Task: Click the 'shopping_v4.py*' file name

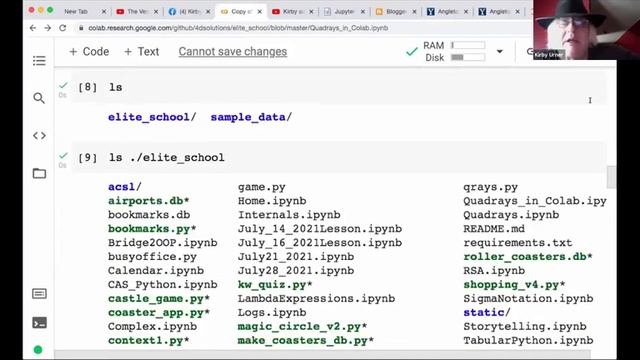Action: point(514,284)
